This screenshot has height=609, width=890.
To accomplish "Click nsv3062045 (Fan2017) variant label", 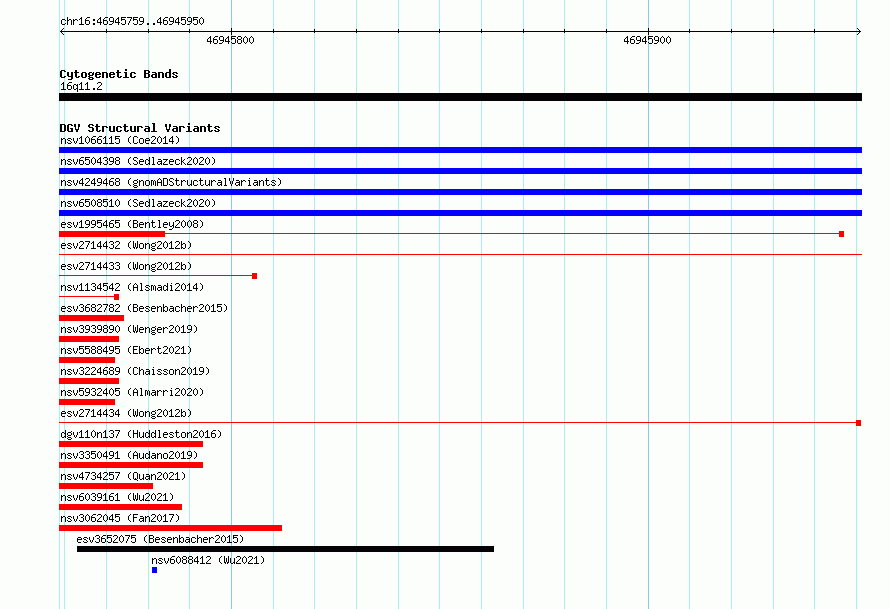I will click(x=120, y=518).
